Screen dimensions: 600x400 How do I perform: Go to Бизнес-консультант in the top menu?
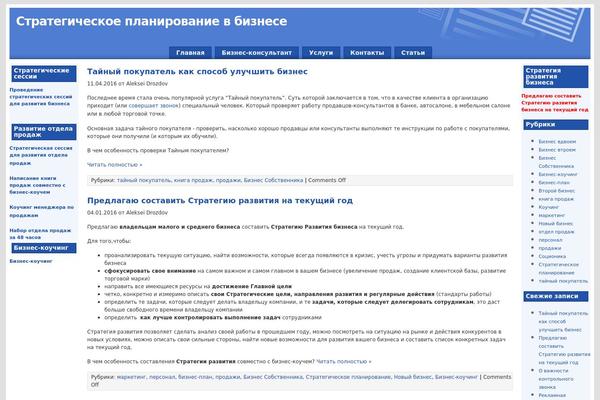click(x=257, y=53)
